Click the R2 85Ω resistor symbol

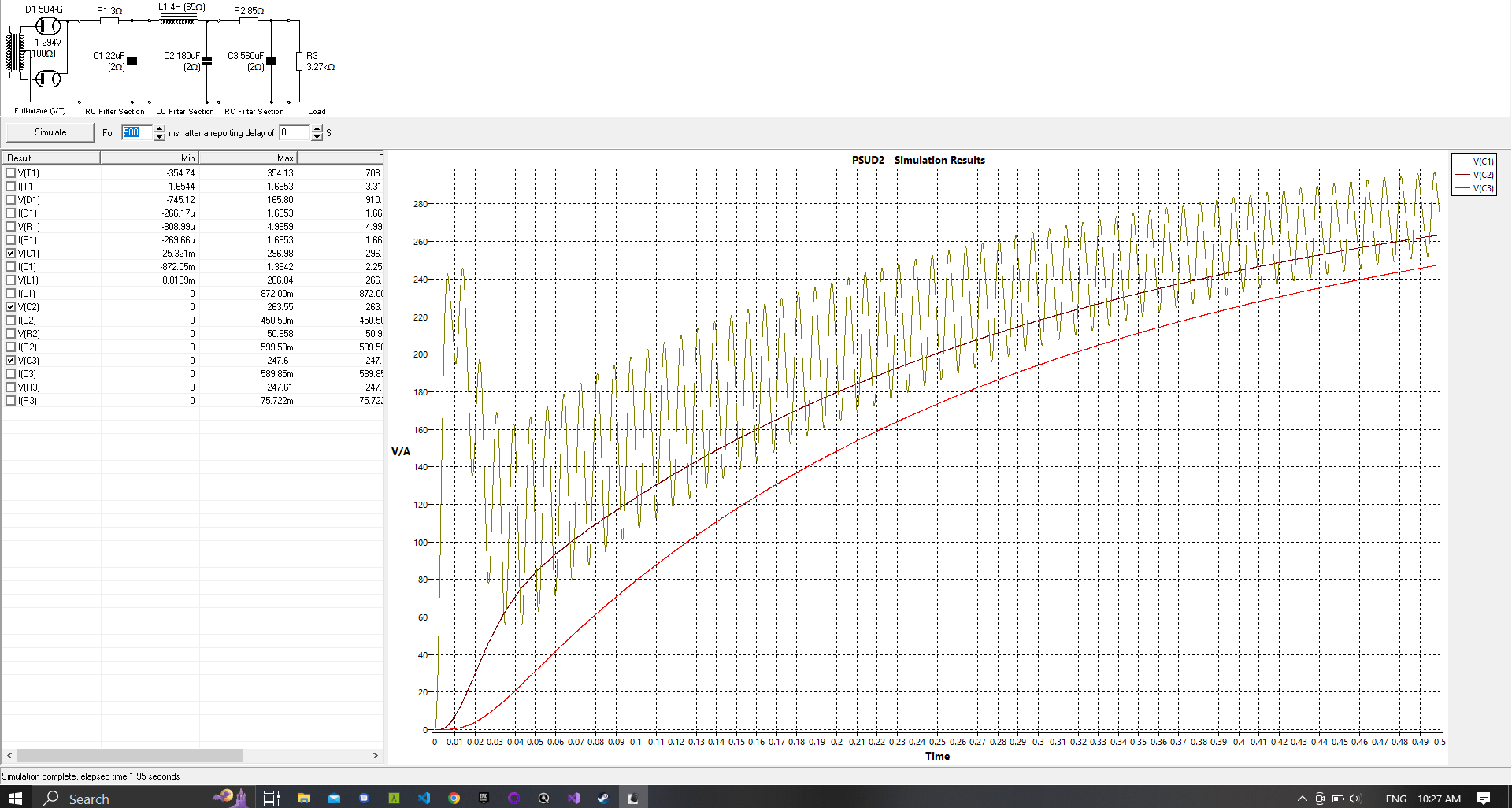249,21
